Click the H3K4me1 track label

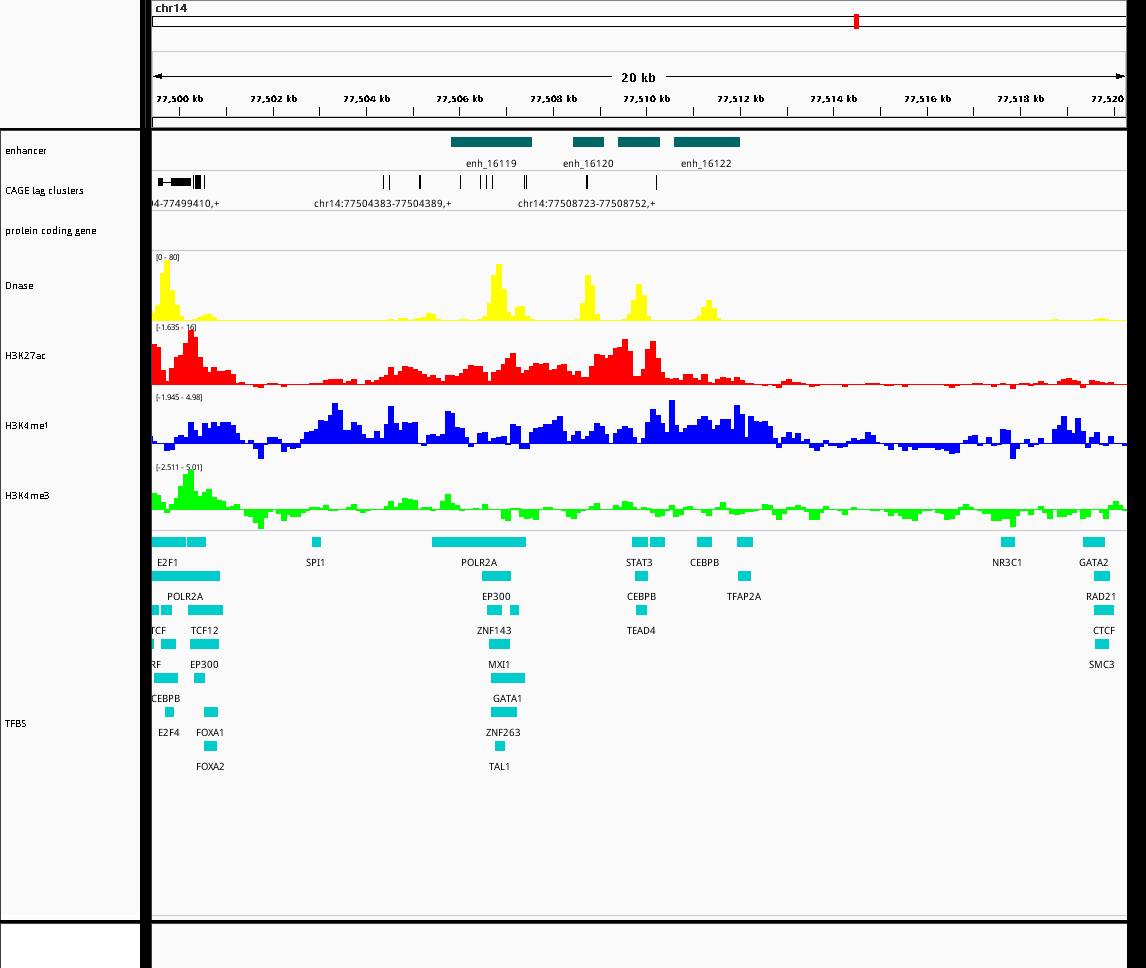pyautogui.click(x=27, y=426)
